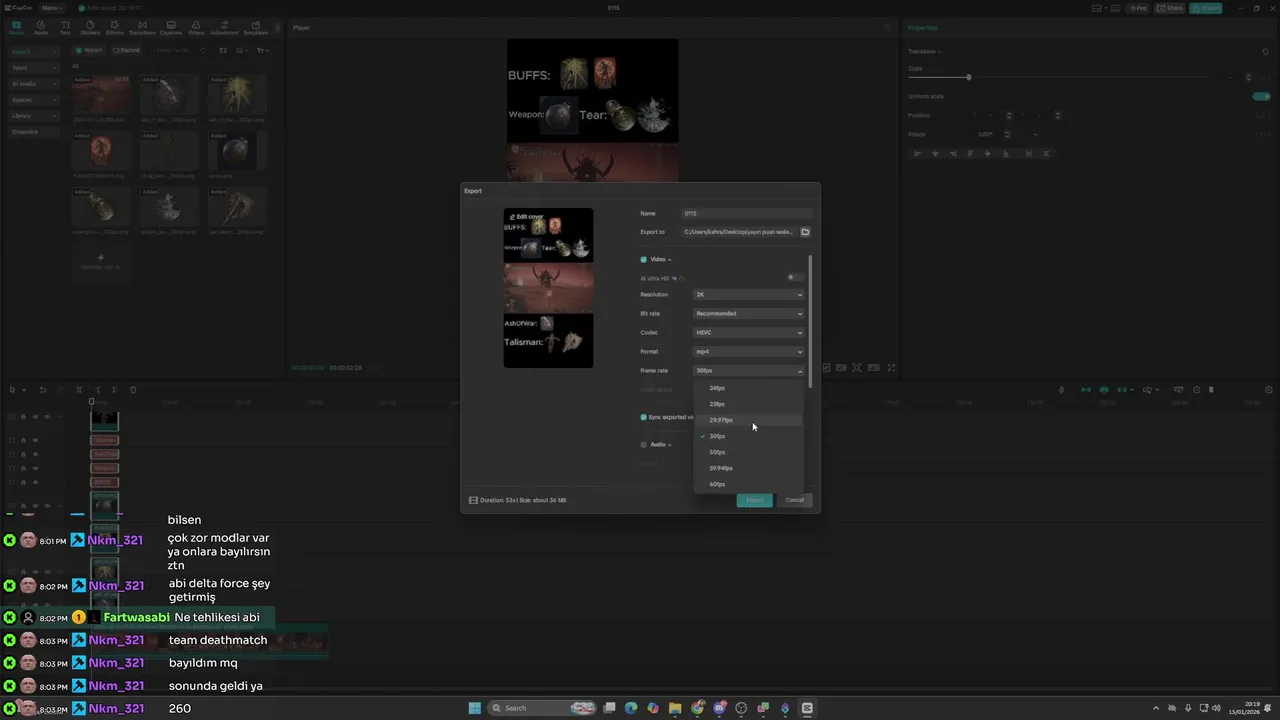The width and height of the screenshot is (1280, 720).
Task: Select the red video clip thumbnail
Action: (x=101, y=95)
